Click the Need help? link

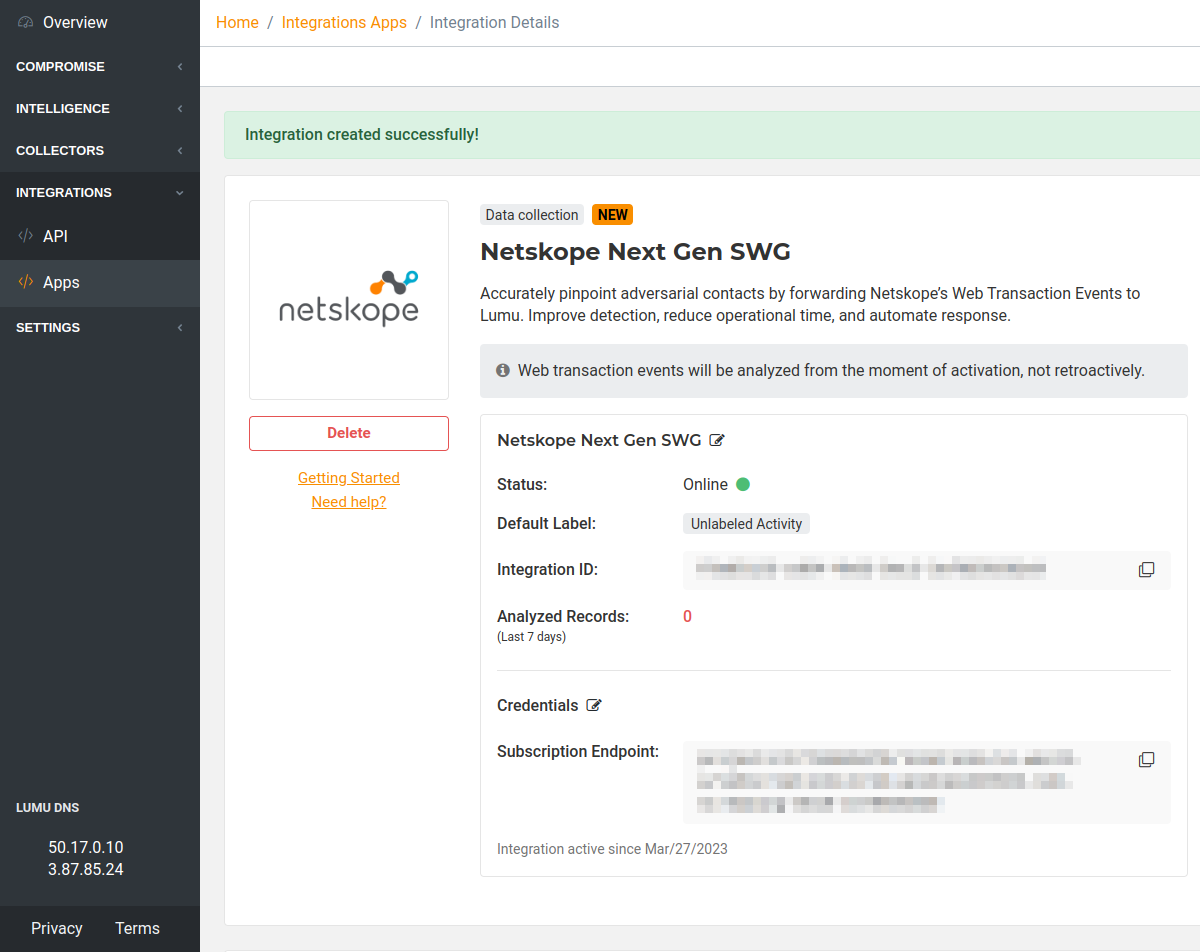click(349, 502)
